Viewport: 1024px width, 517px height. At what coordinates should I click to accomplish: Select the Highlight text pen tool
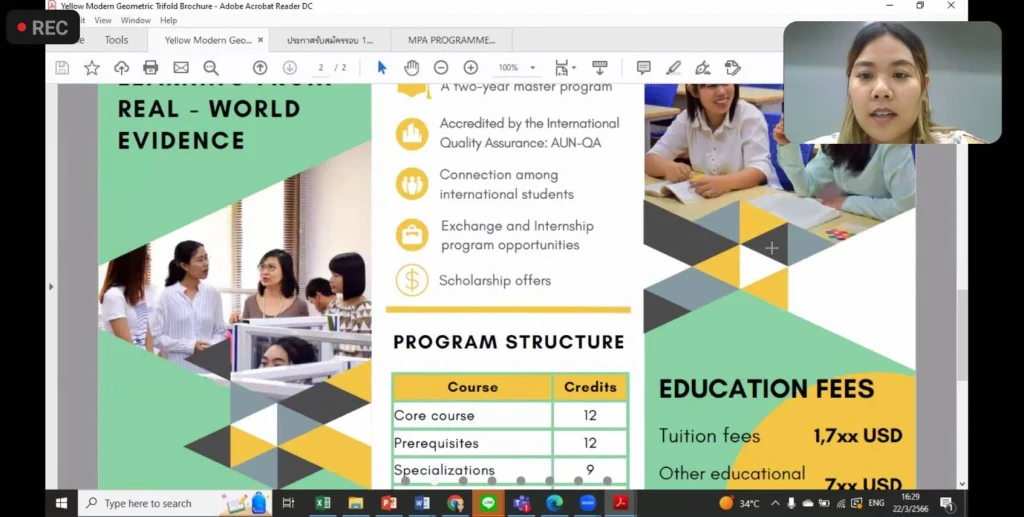tap(673, 67)
